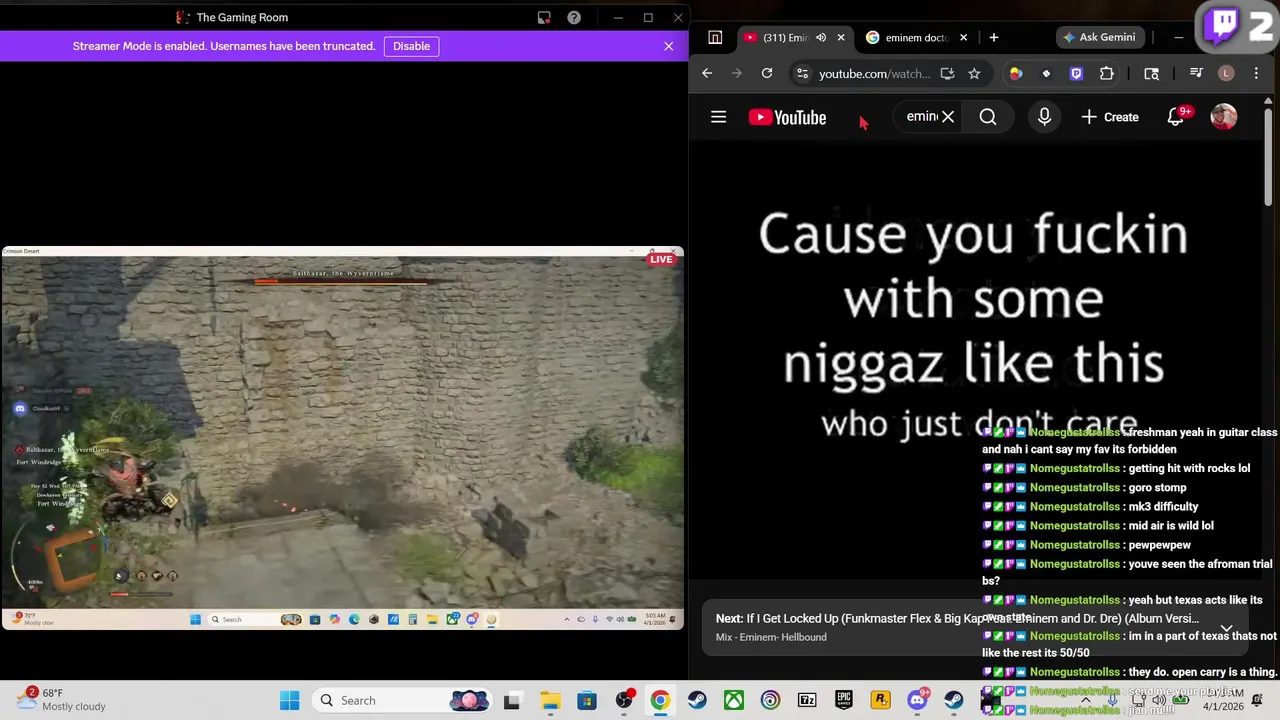Open Google Chrome from the taskbar
The image size is (1280, 720).
point(660,700)
